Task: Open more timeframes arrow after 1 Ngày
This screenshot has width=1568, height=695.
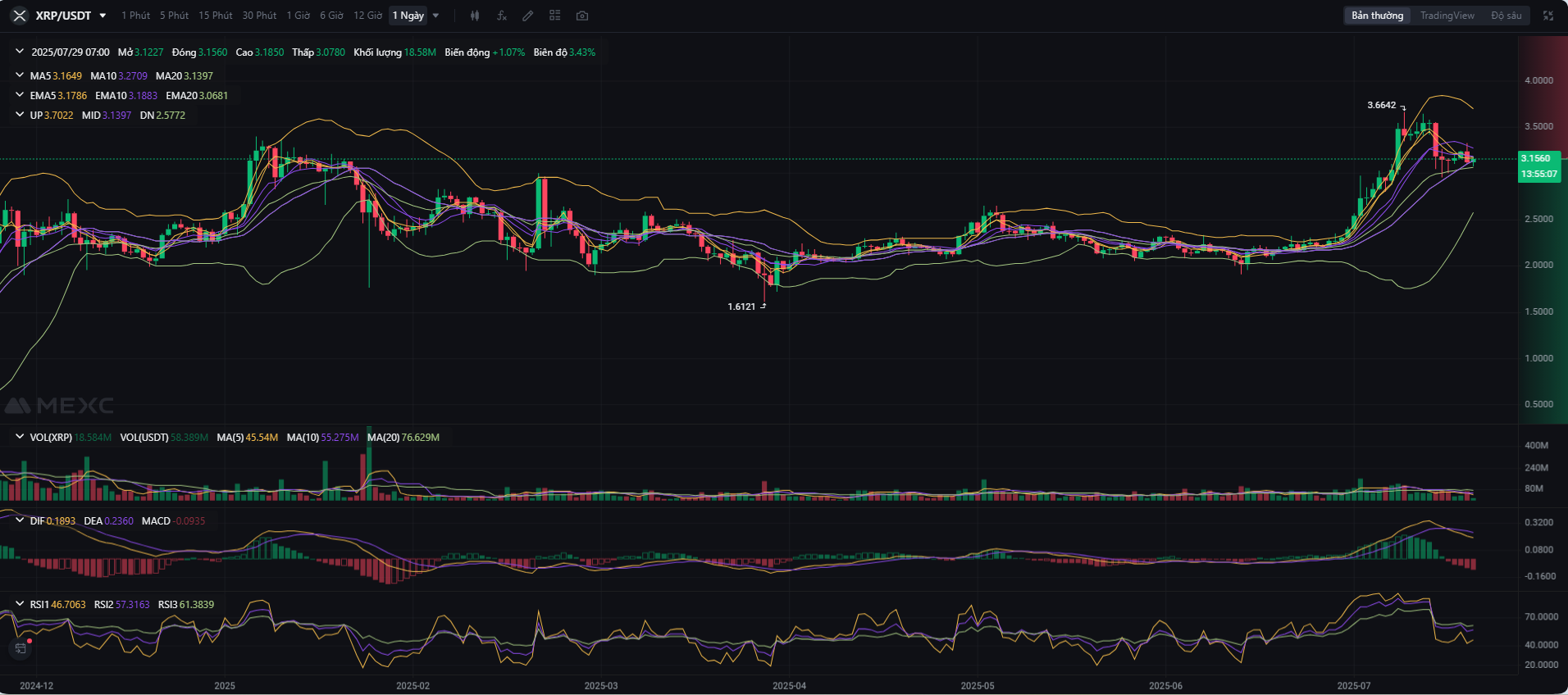Action: tap(435, 16)
